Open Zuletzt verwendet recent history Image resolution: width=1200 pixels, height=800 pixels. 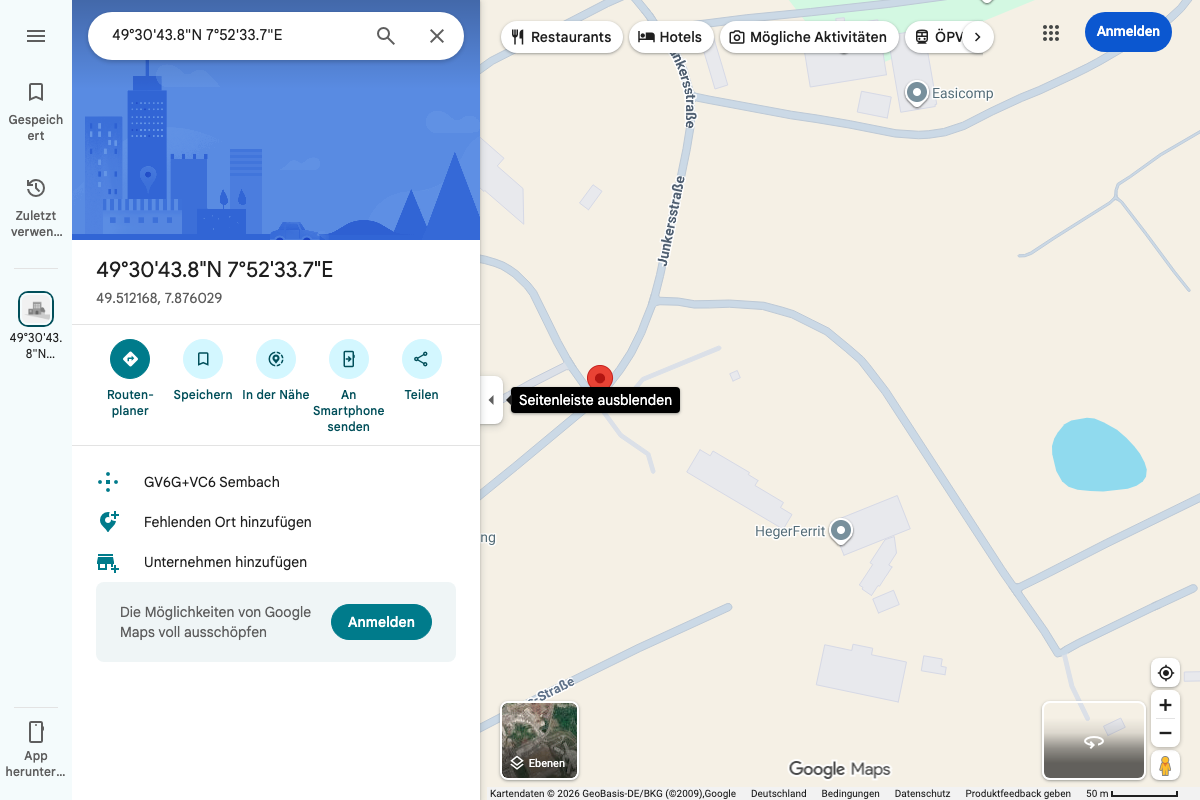coord(36,207)
